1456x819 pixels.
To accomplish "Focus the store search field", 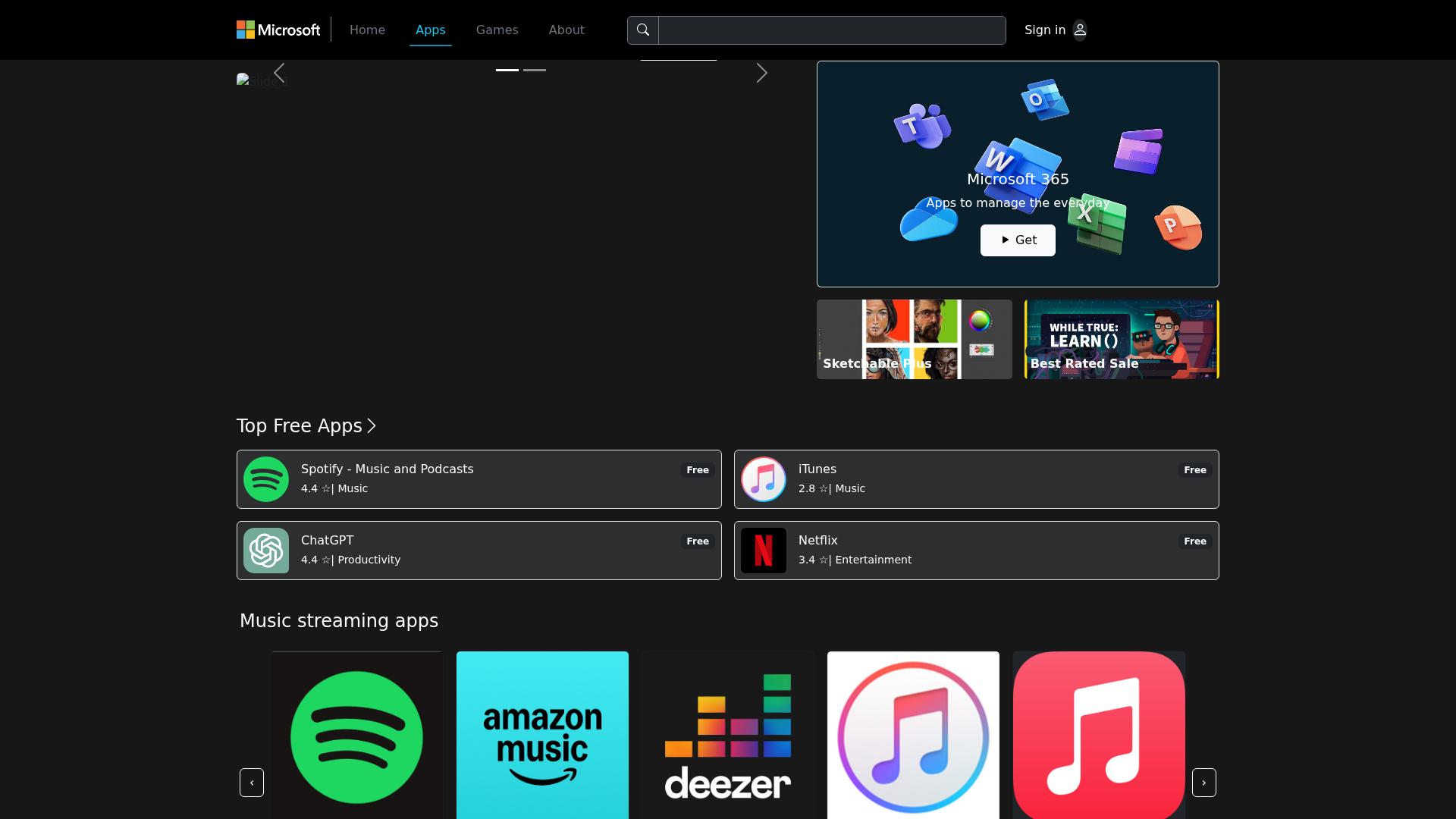I will [x=832, y=30].
